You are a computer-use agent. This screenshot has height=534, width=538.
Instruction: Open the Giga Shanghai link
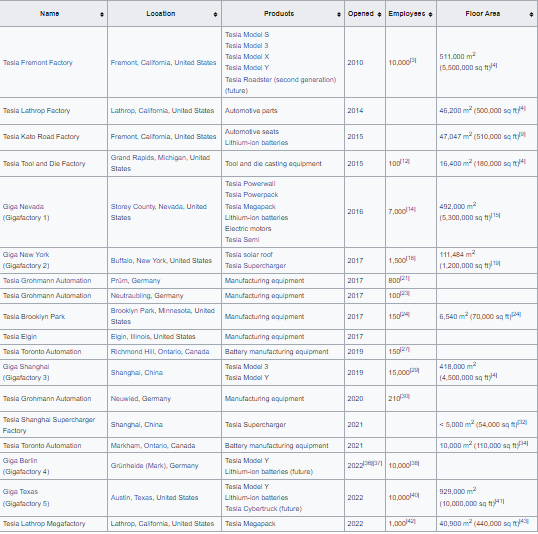coord(26,367)
